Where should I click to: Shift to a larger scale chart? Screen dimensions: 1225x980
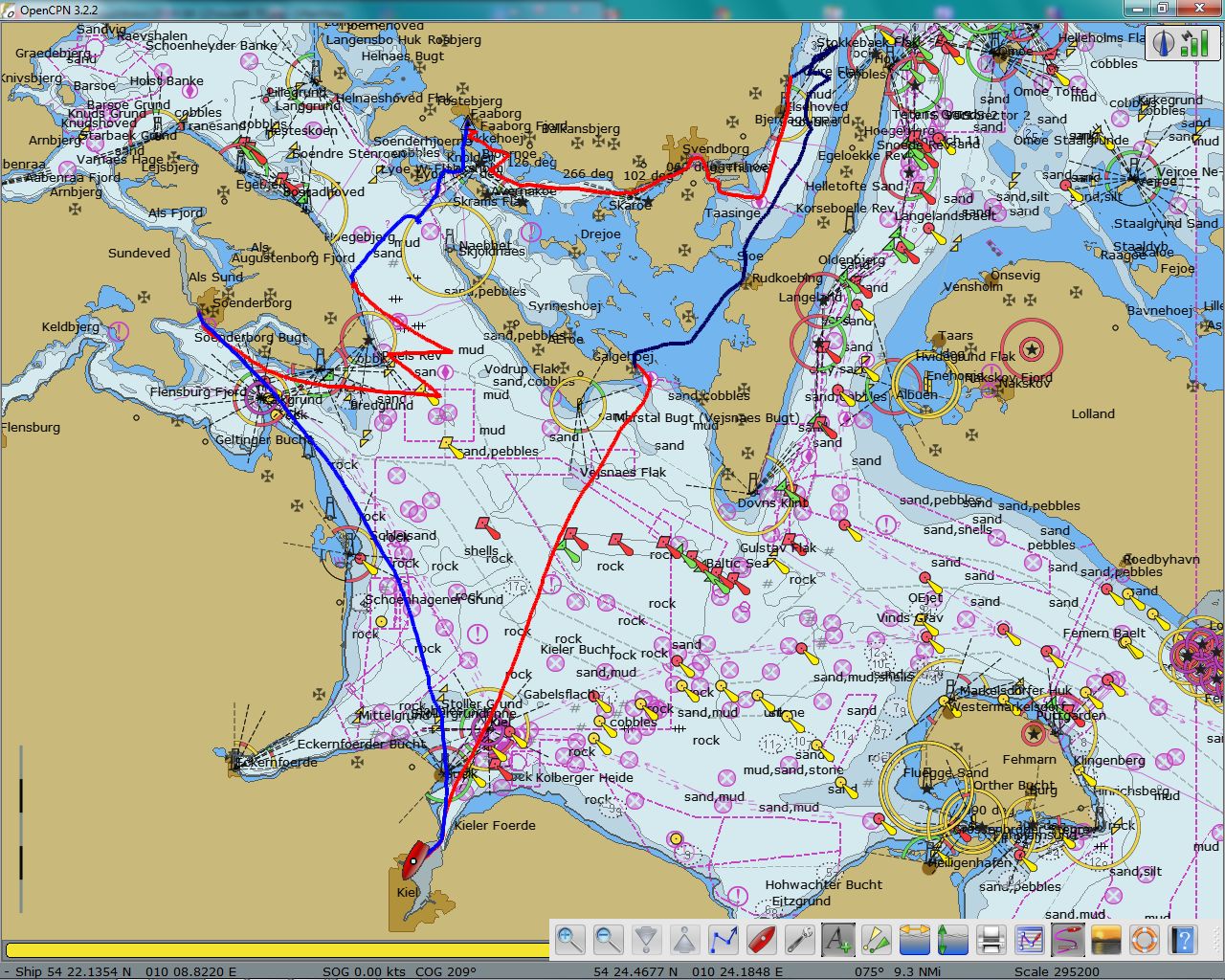[x=647, y=940]
